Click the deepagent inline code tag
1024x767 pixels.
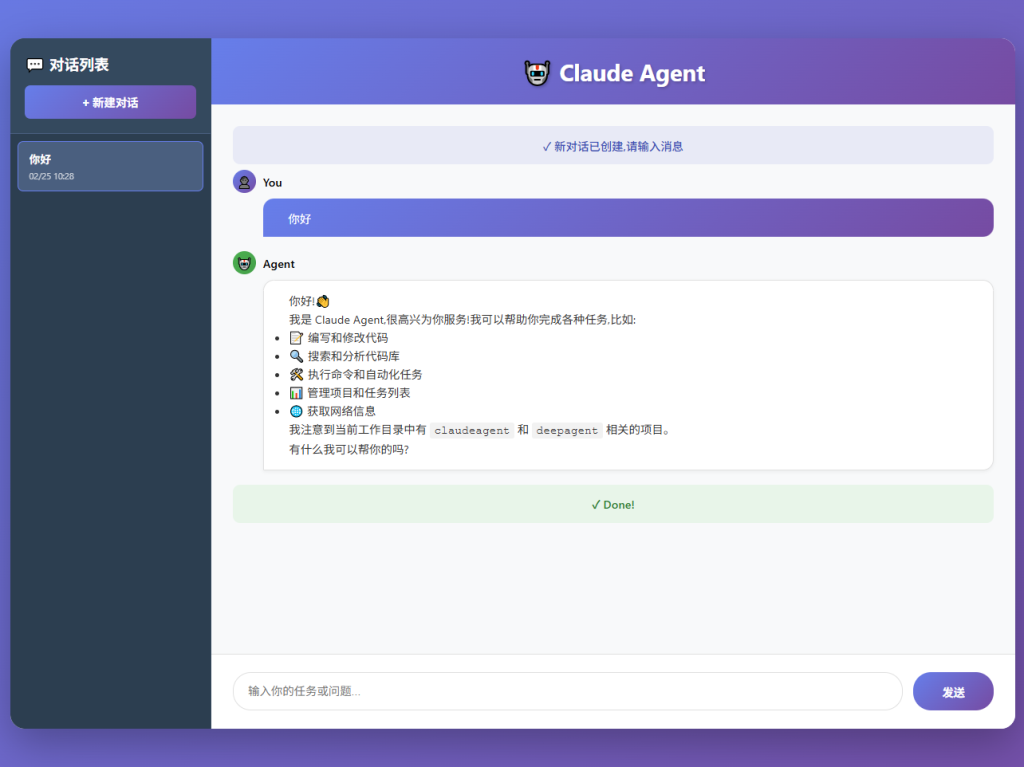coord(567,430)
